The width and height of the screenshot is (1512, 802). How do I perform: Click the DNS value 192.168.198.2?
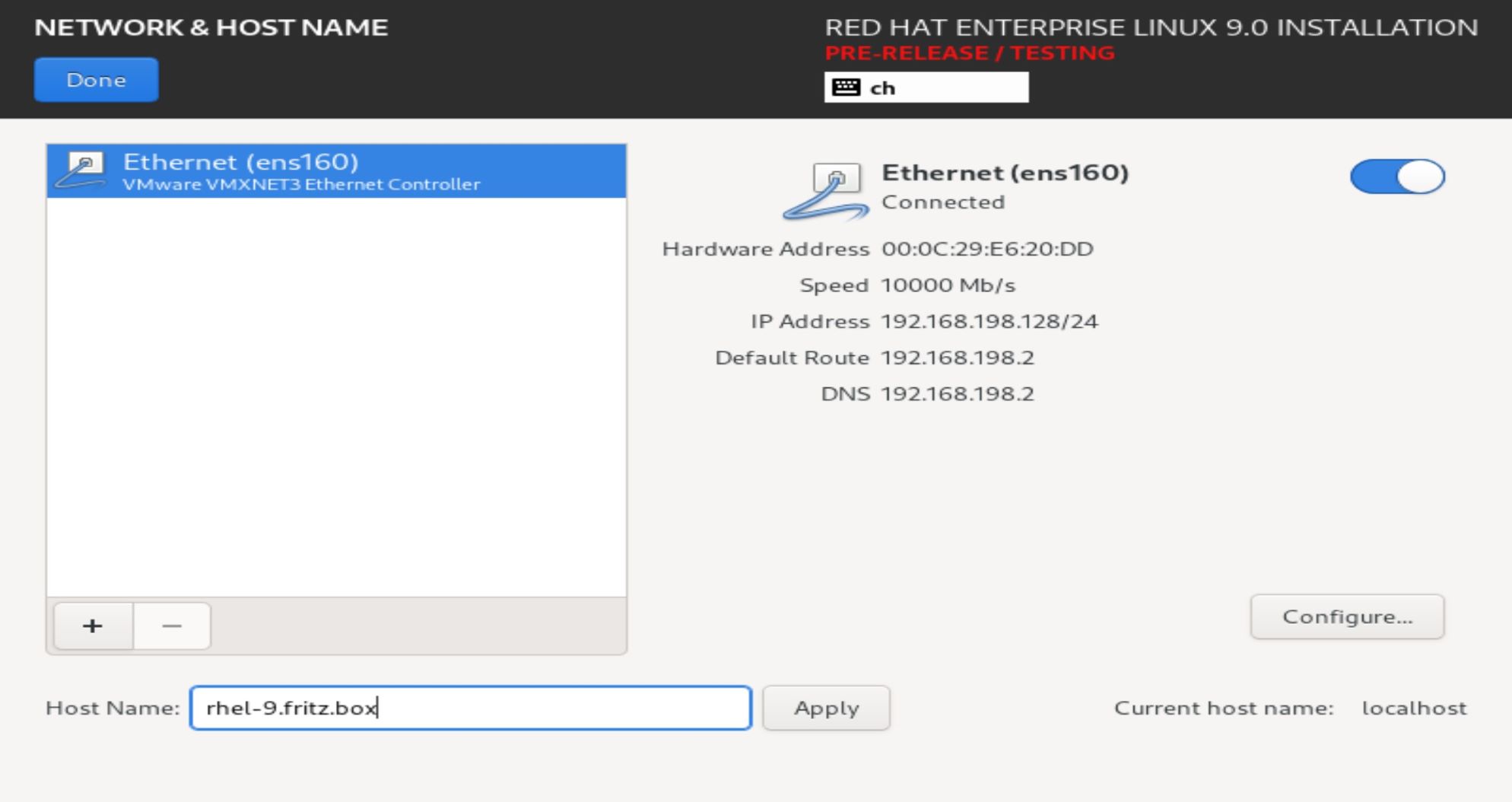coord(958,394)
